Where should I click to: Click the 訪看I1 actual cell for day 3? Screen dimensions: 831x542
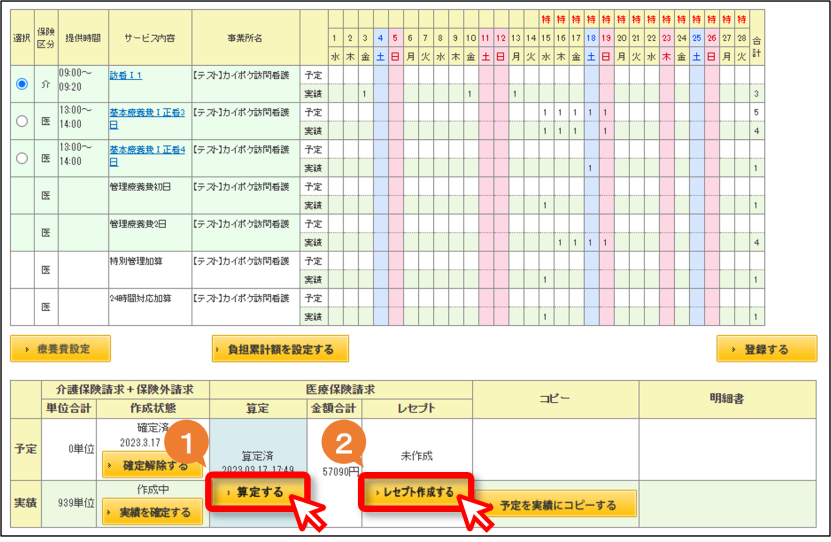pyautogui.click(x=365, y=94)
